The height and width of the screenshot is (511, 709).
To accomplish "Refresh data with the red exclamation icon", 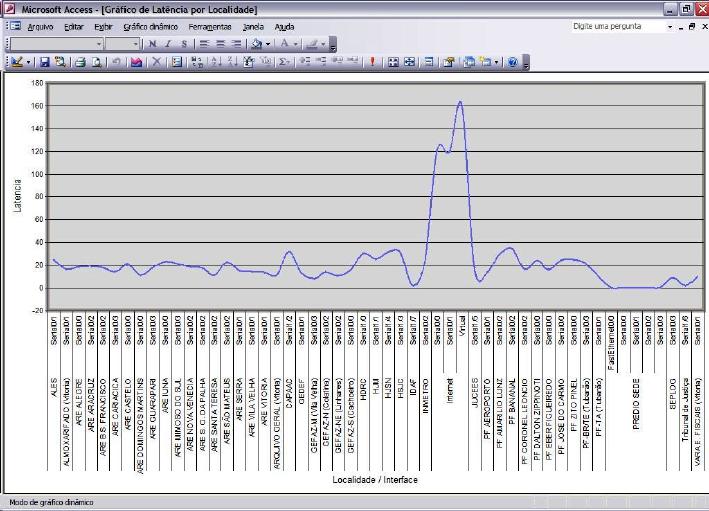I will coord(372,62).
